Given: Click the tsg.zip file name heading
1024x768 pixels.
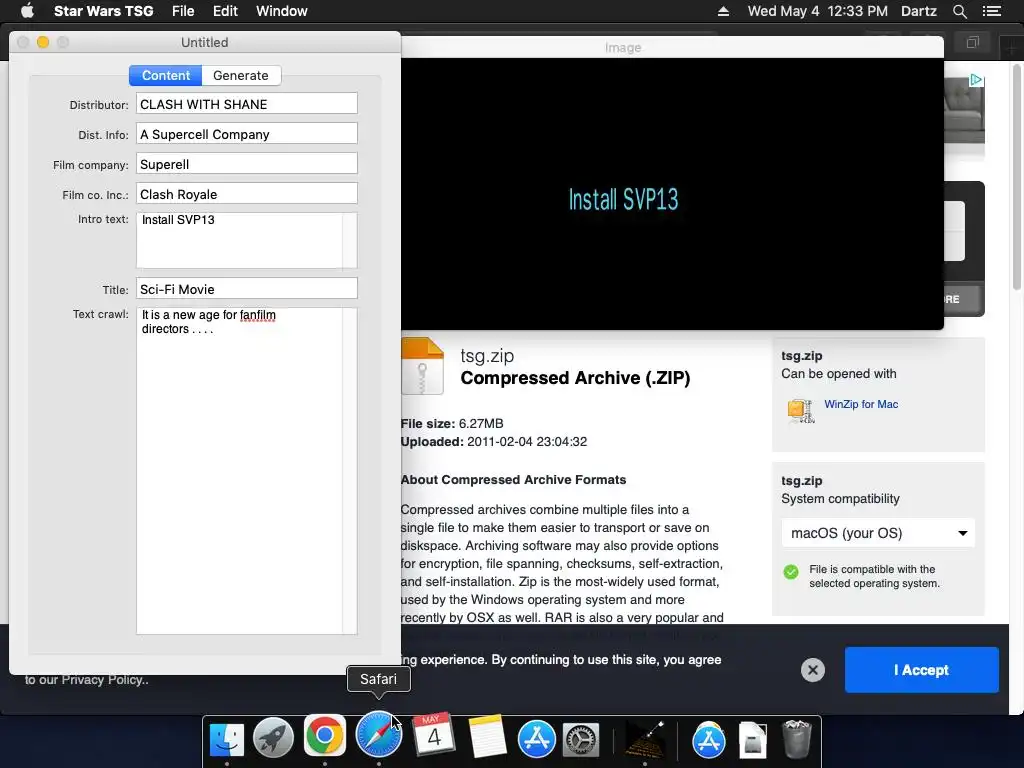Looking at the screenshot, I should tap(487, 355).
